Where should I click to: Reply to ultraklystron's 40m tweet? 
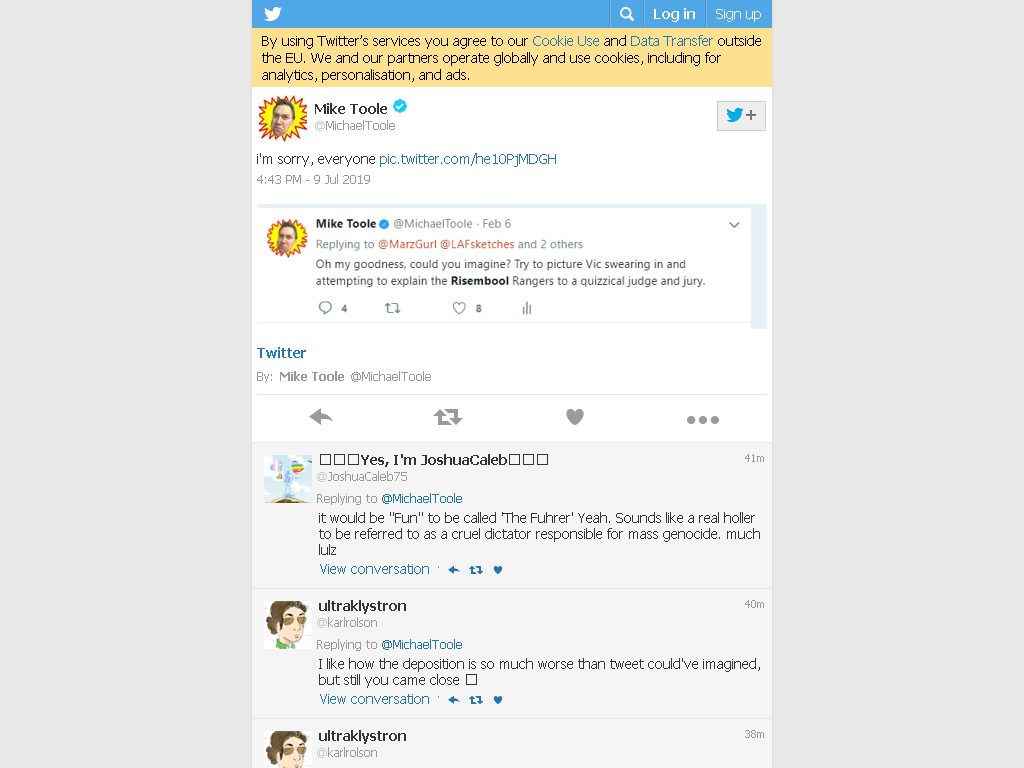[454, 699]
